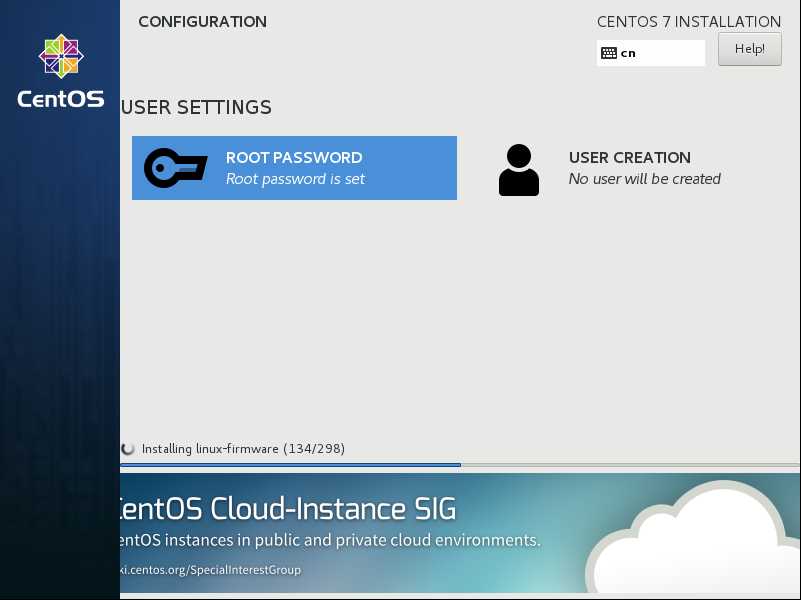The width and height of the screenshot is (801, 600).
Task: Click the CENTOS 7 INSTALLATION label
Action: pos(689,21)
